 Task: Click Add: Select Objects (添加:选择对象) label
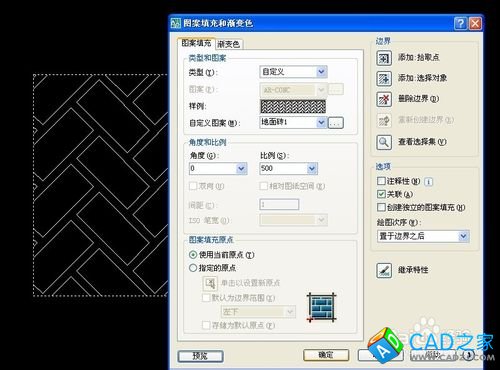[423, 78]
